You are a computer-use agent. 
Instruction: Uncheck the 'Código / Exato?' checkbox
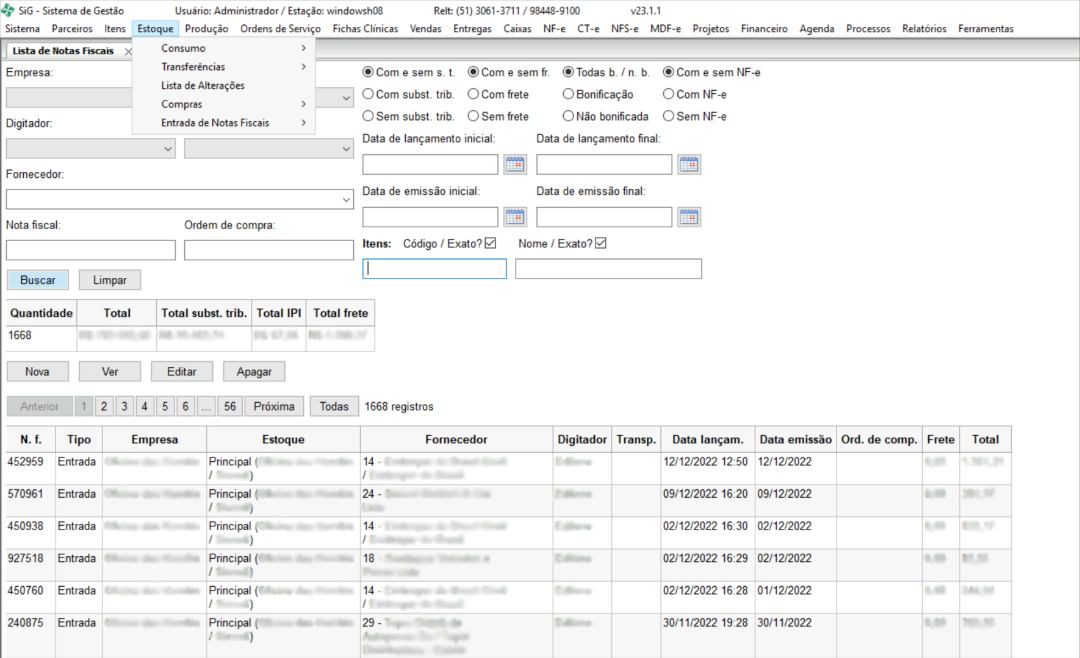490,243
